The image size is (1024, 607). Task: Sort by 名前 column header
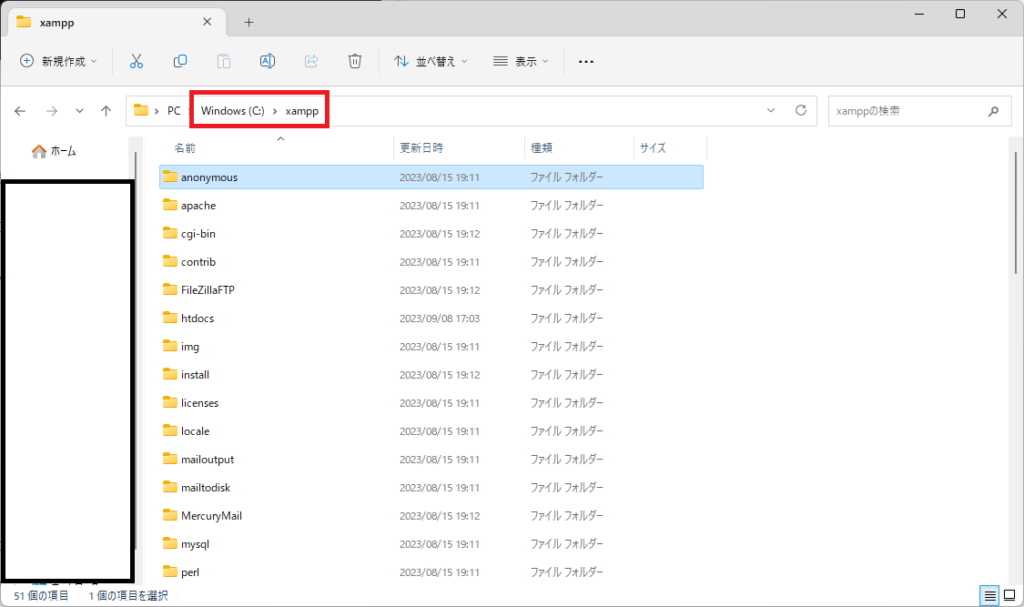click(185, 148)
